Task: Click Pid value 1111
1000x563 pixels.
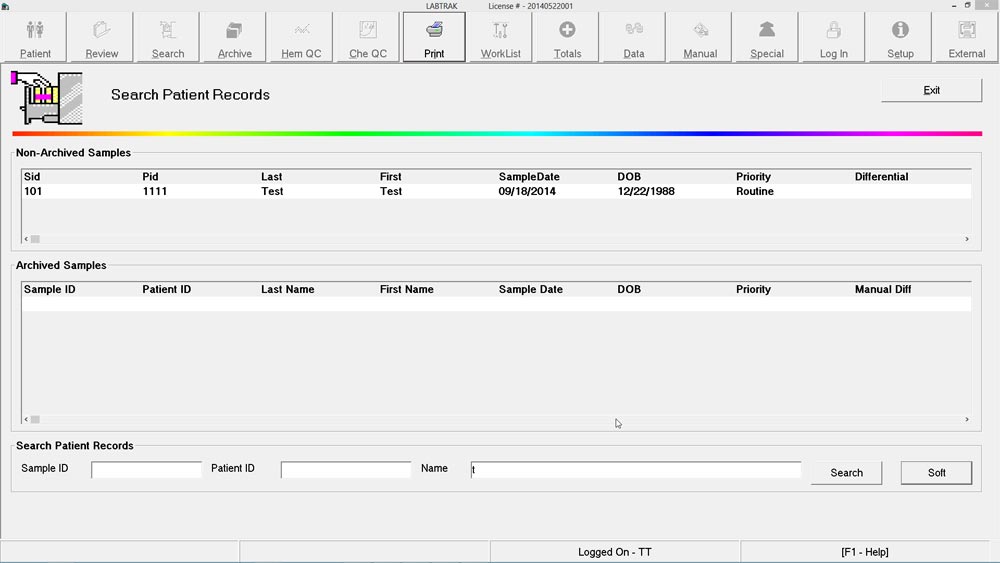Action: click(x=155, y=191)
